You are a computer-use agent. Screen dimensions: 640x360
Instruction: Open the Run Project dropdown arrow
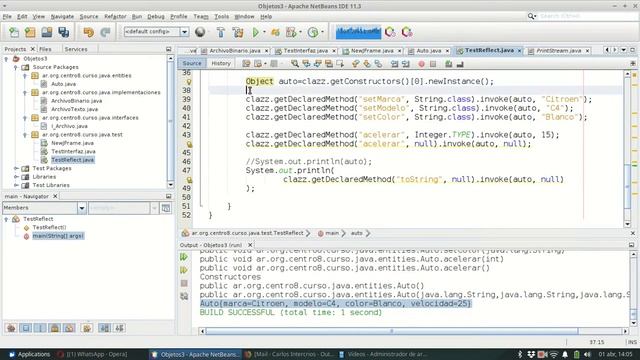[x=264, y=32]
